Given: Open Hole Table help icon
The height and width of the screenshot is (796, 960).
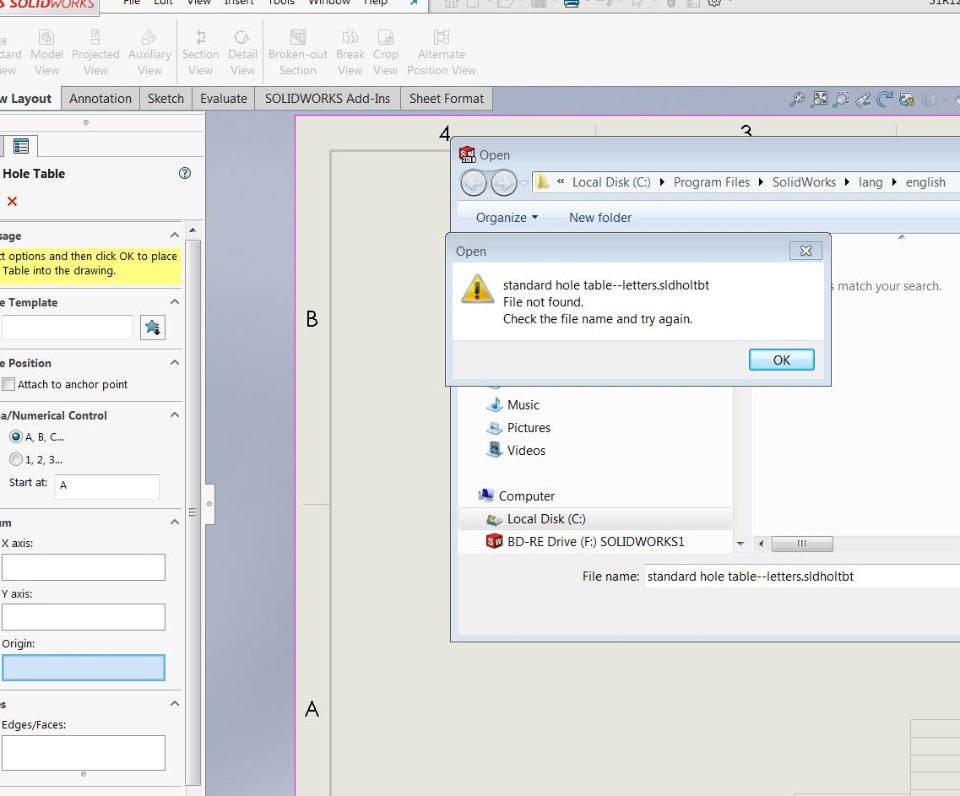Looking at the screenshot, I should point(185,173).
